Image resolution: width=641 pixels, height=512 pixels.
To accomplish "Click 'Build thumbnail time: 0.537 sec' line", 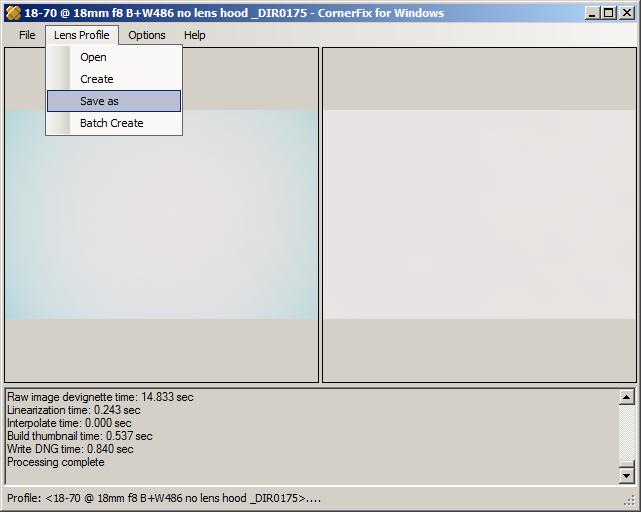I will (x=80, y=436).
